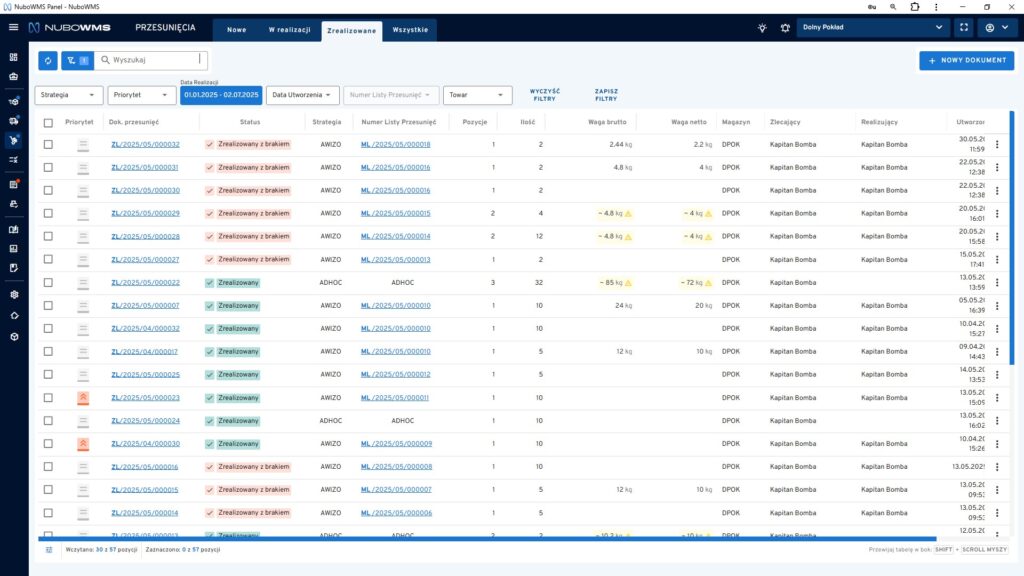The image size is (1024, 576).
Task: Click the lightbulb icon in header
Action: click(762, 28)
